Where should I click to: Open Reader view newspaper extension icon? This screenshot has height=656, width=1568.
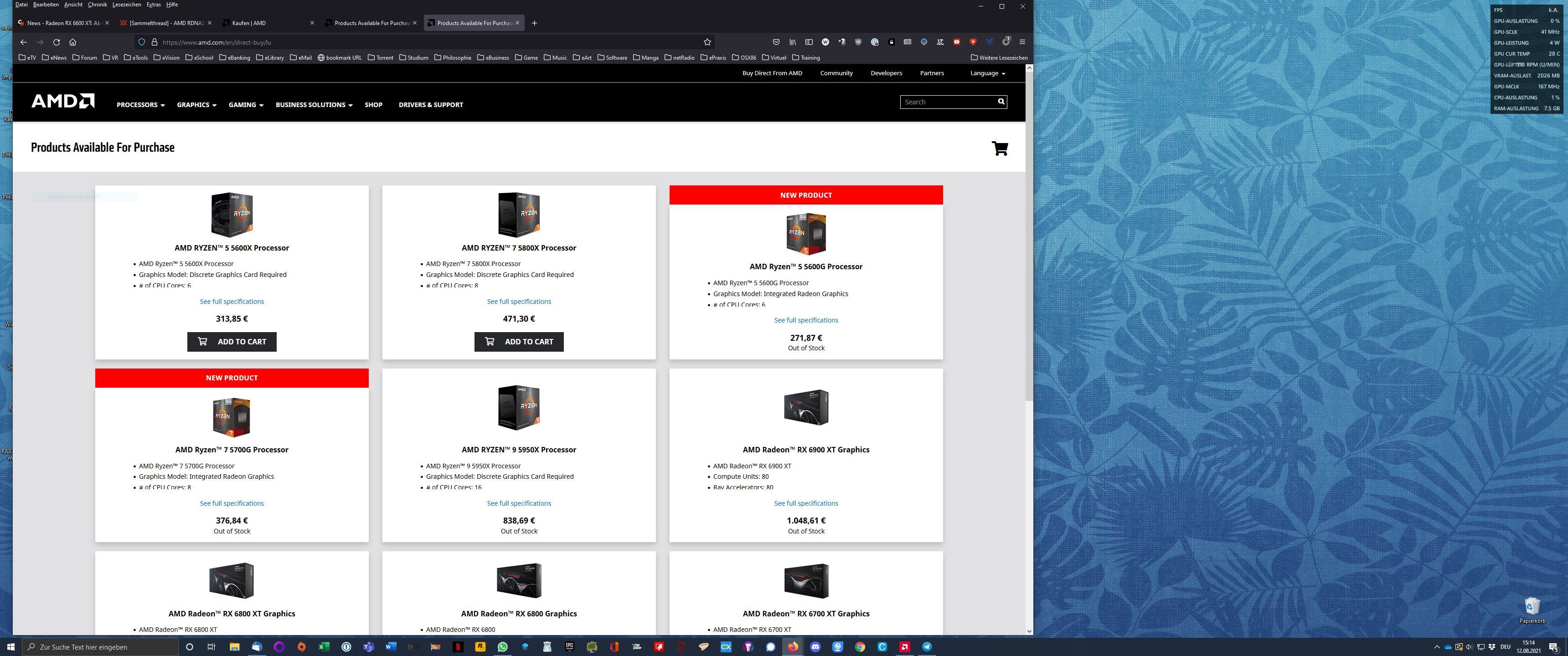[908, 42]
